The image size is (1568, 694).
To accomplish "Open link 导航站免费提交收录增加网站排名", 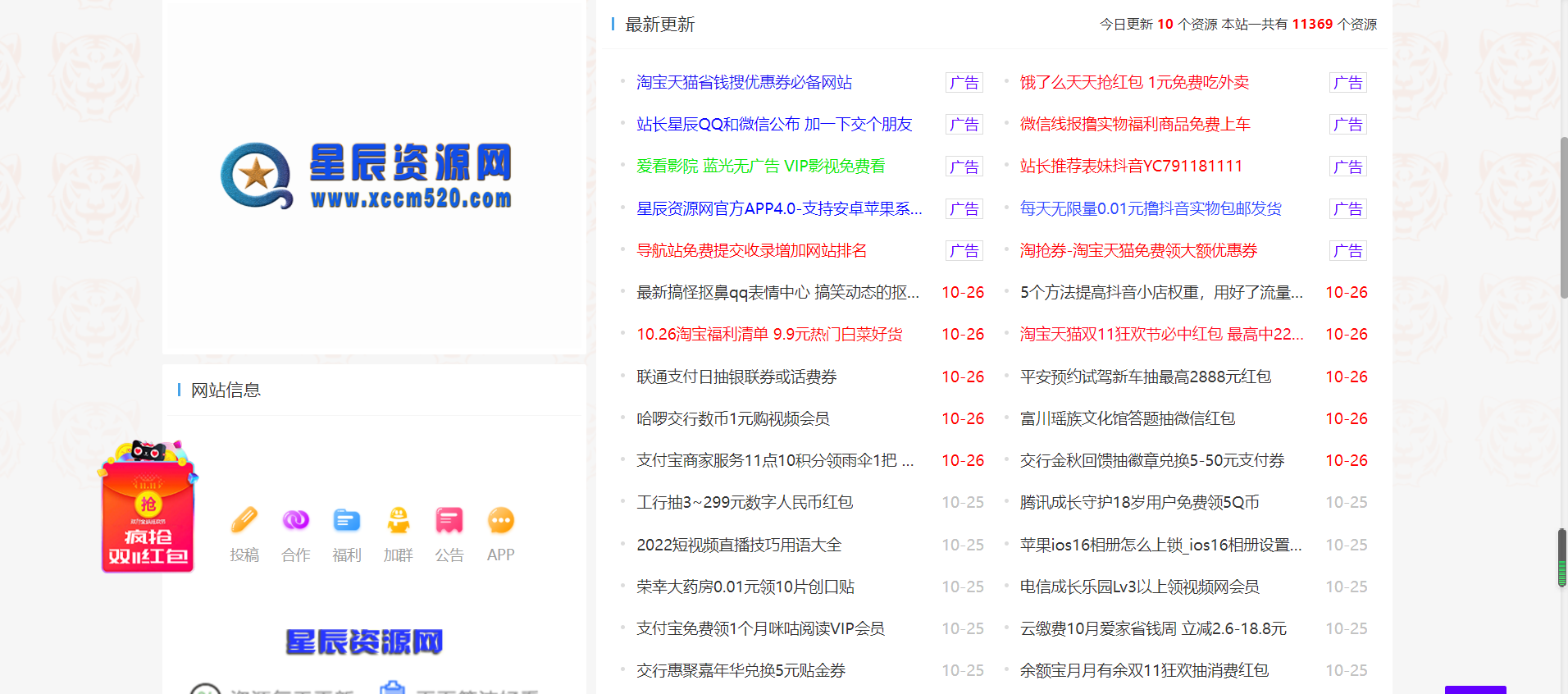I will point(751,250).
